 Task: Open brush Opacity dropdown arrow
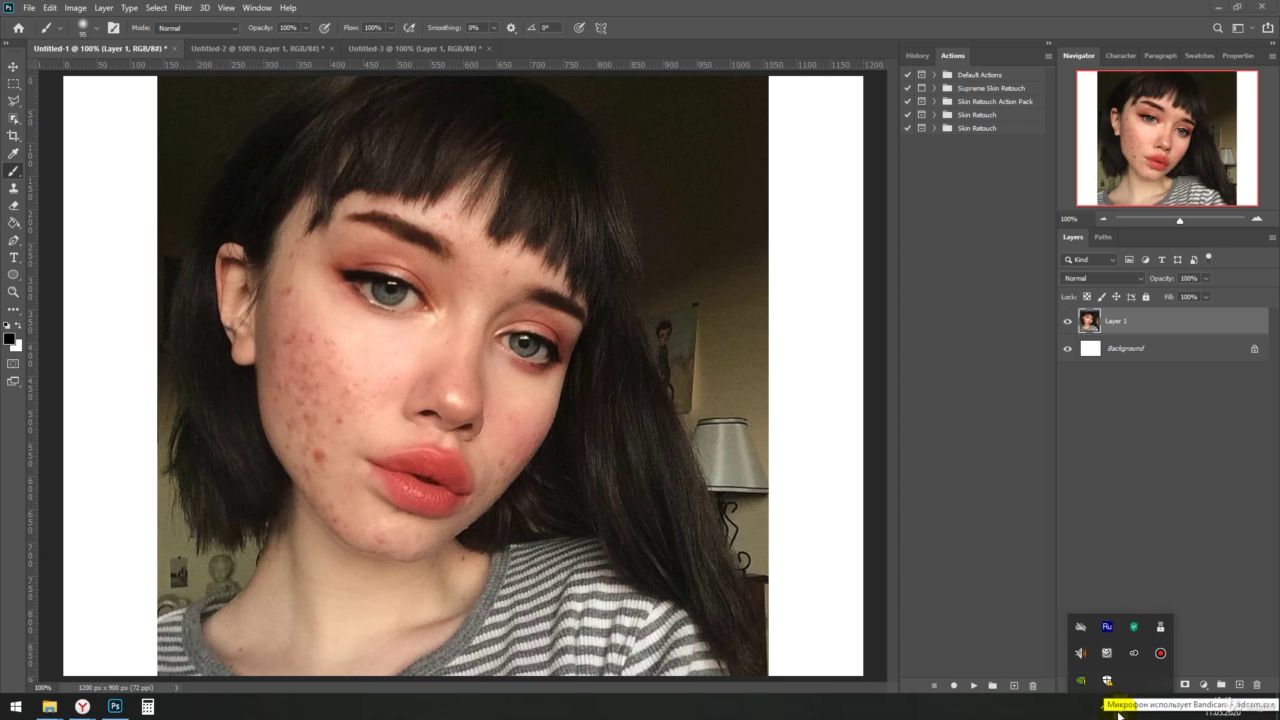coord(305,28)
